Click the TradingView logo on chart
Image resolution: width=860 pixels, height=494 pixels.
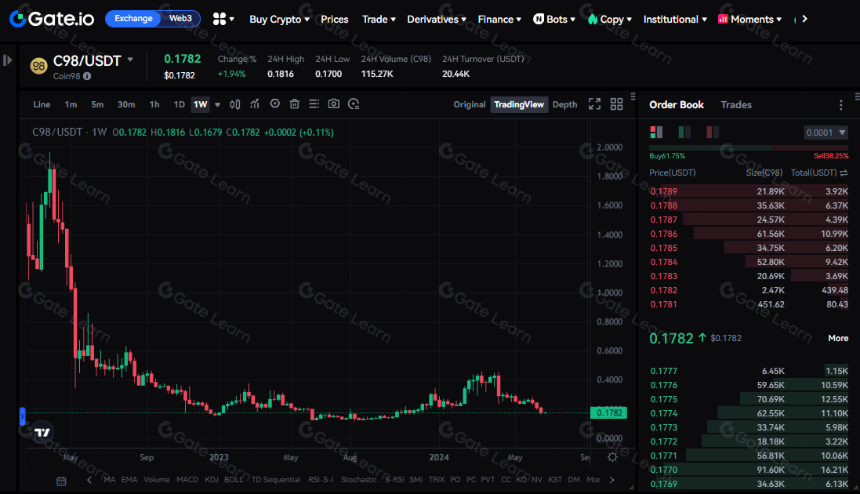pyautogui.click(x=42, y=433)
